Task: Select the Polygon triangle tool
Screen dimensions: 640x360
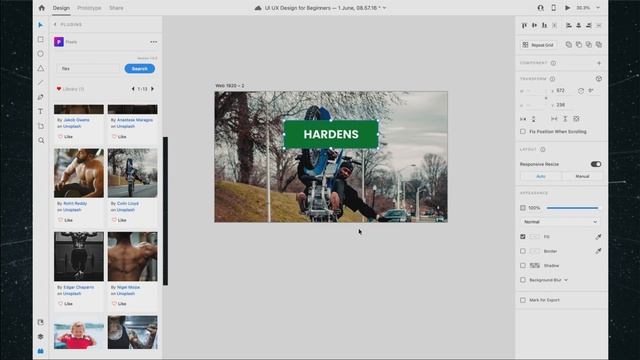Action: [40, 68]
